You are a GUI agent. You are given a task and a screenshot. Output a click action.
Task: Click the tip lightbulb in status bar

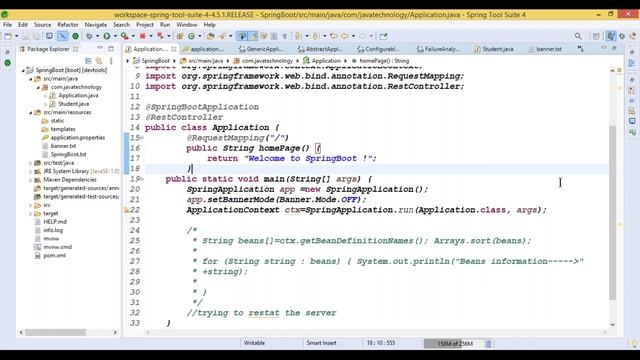tap(634, 344)
